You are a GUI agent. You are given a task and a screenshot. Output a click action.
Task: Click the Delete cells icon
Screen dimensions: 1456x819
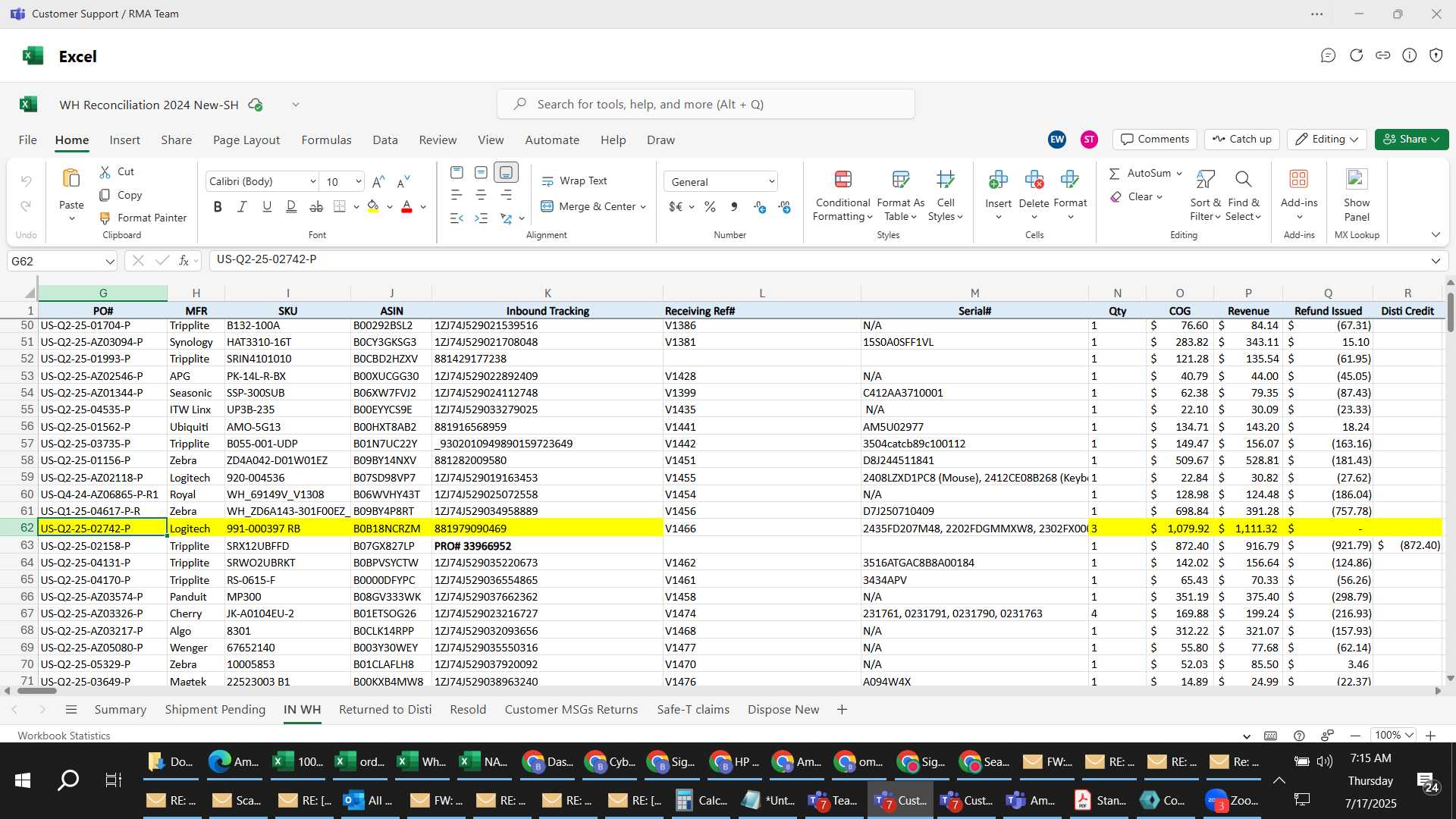pyautogui.click(x=1034, y=180)
